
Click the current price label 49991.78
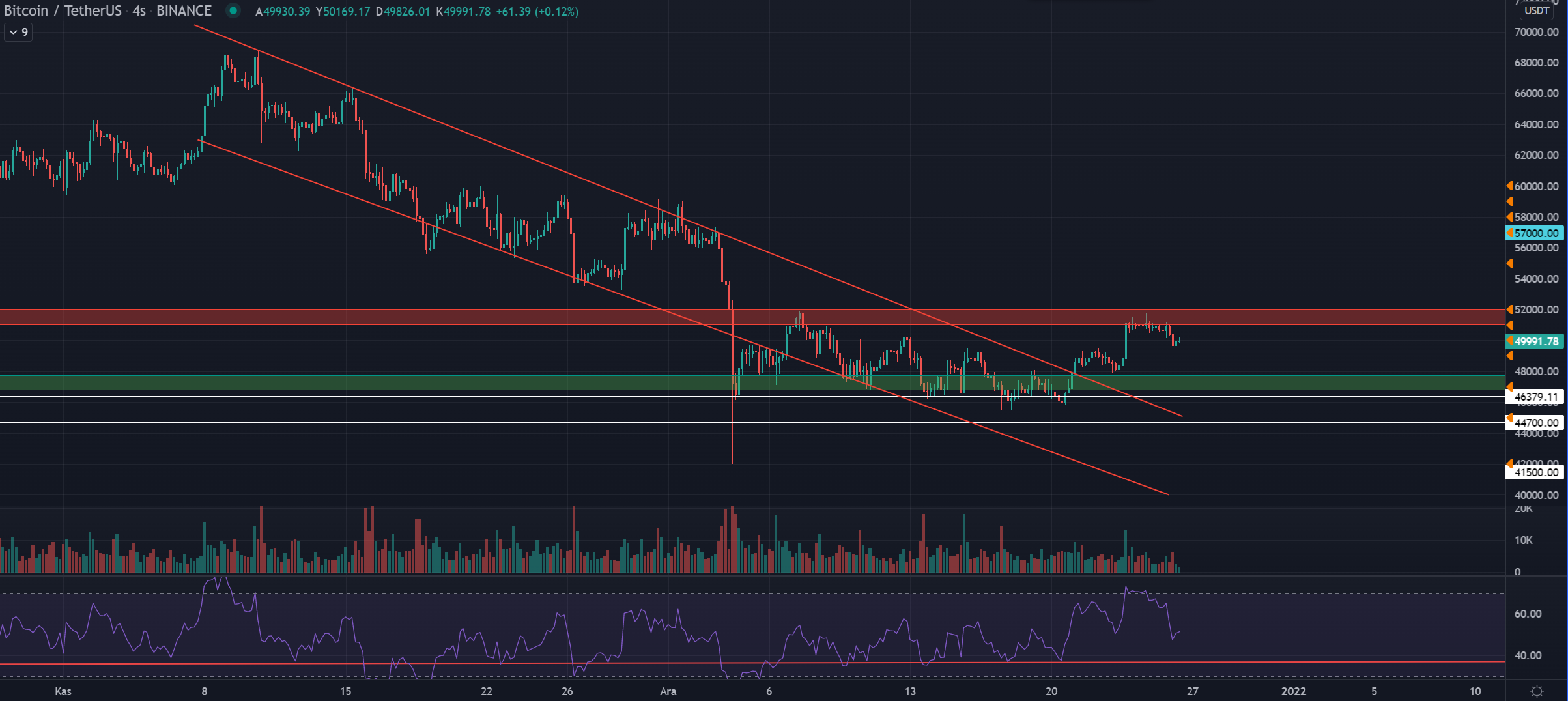coord(1536,341)
